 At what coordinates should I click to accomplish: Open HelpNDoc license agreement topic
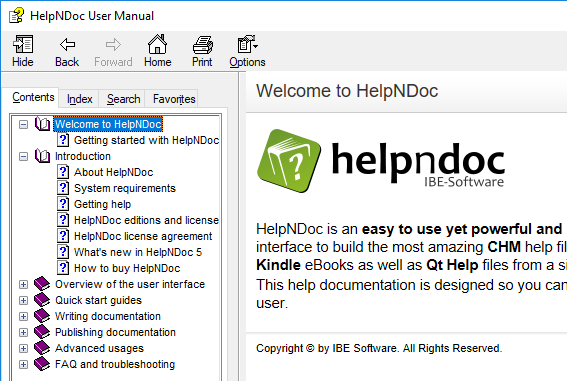point(143,236)
